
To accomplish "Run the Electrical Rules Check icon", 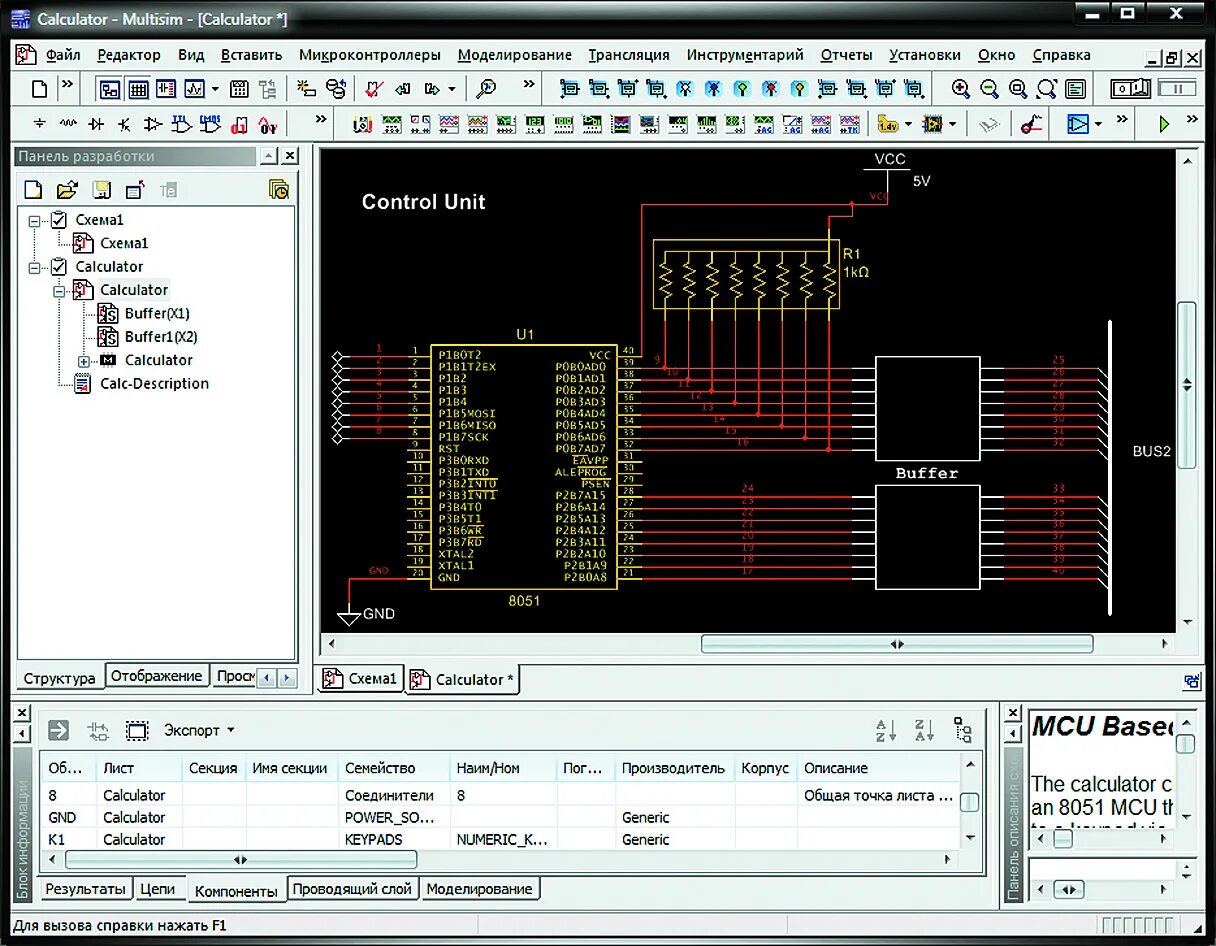I will (x=374, y=89).
